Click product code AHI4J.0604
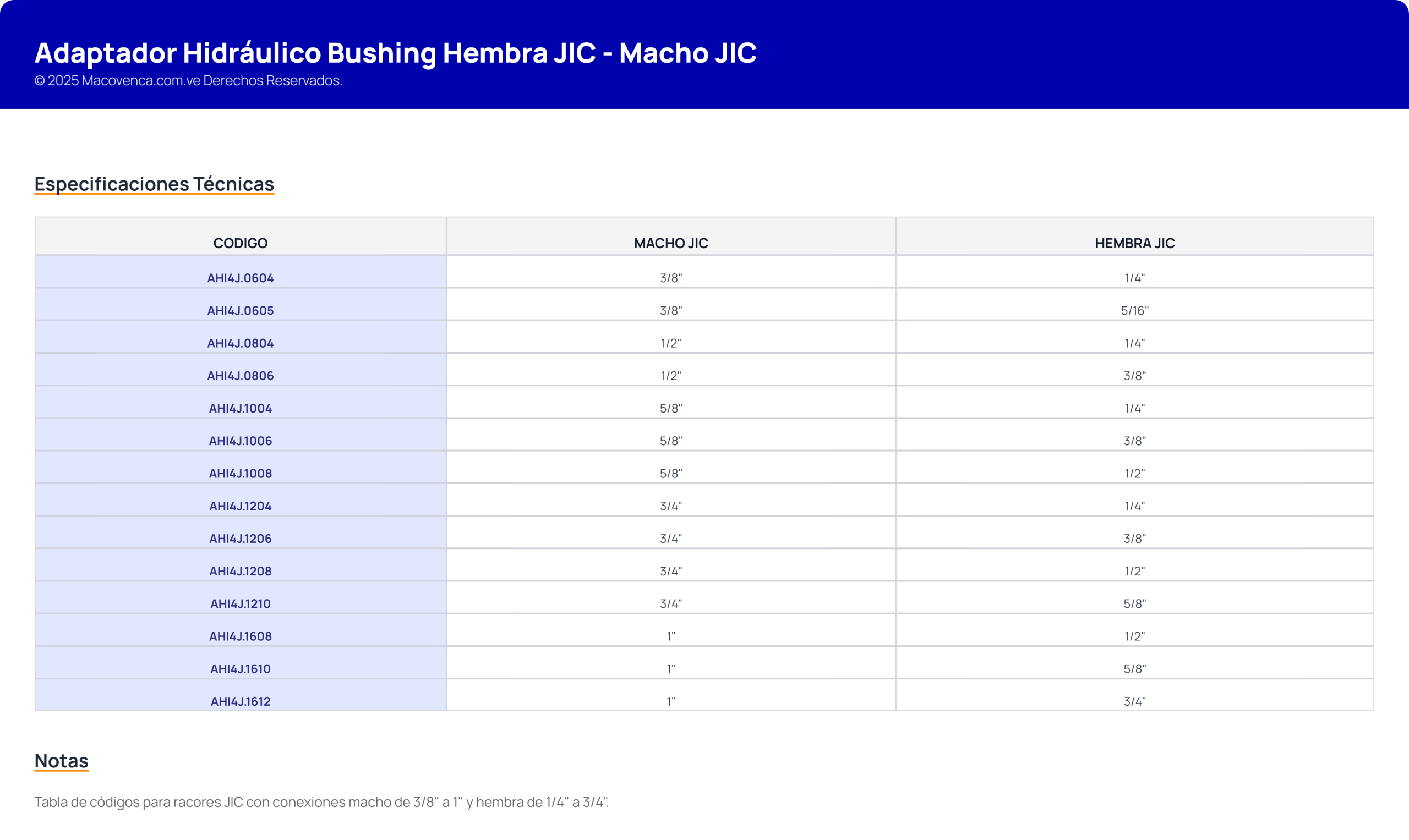1409x840 pixels. (240, 278)
